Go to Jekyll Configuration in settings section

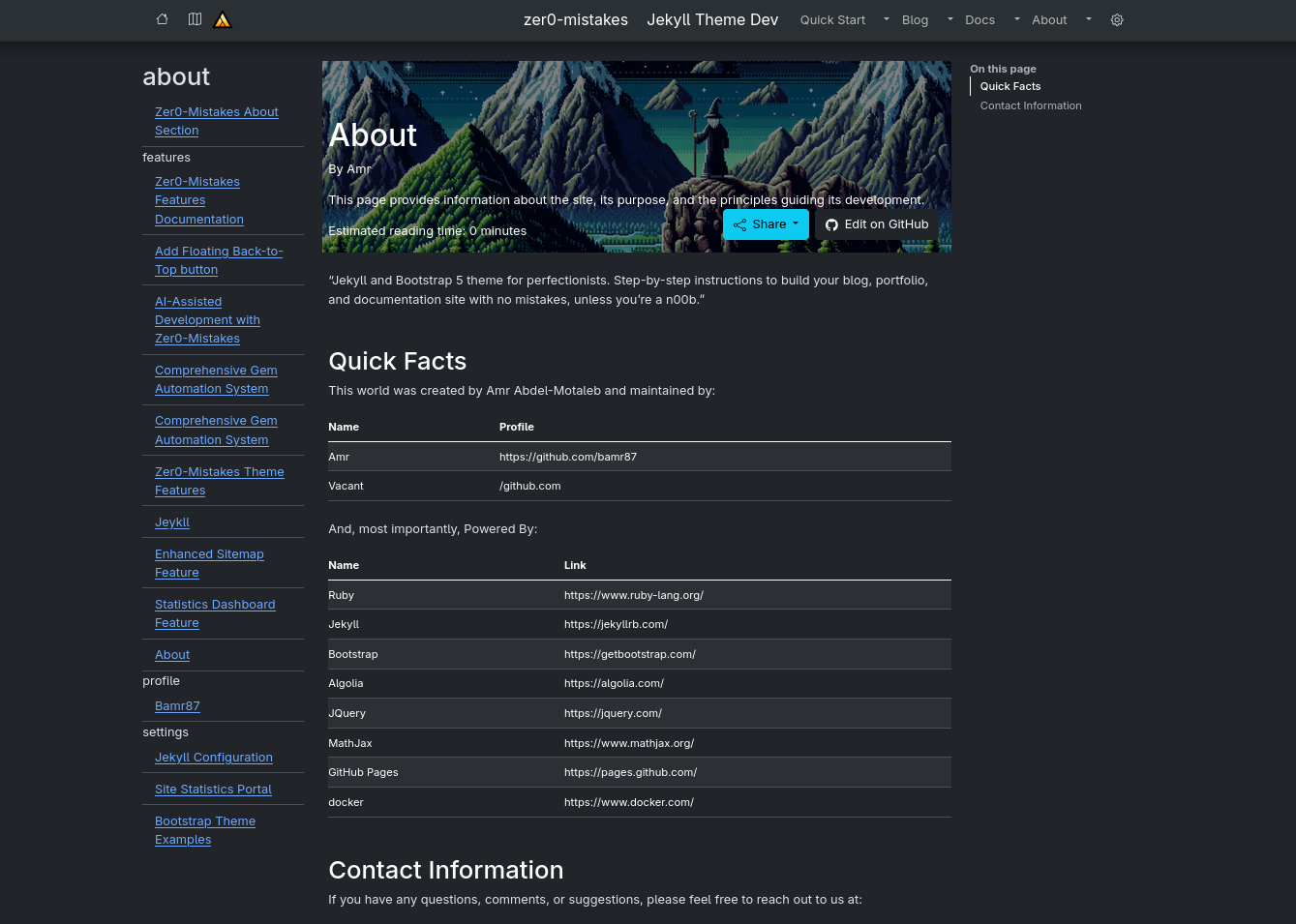tap(214, 758)
